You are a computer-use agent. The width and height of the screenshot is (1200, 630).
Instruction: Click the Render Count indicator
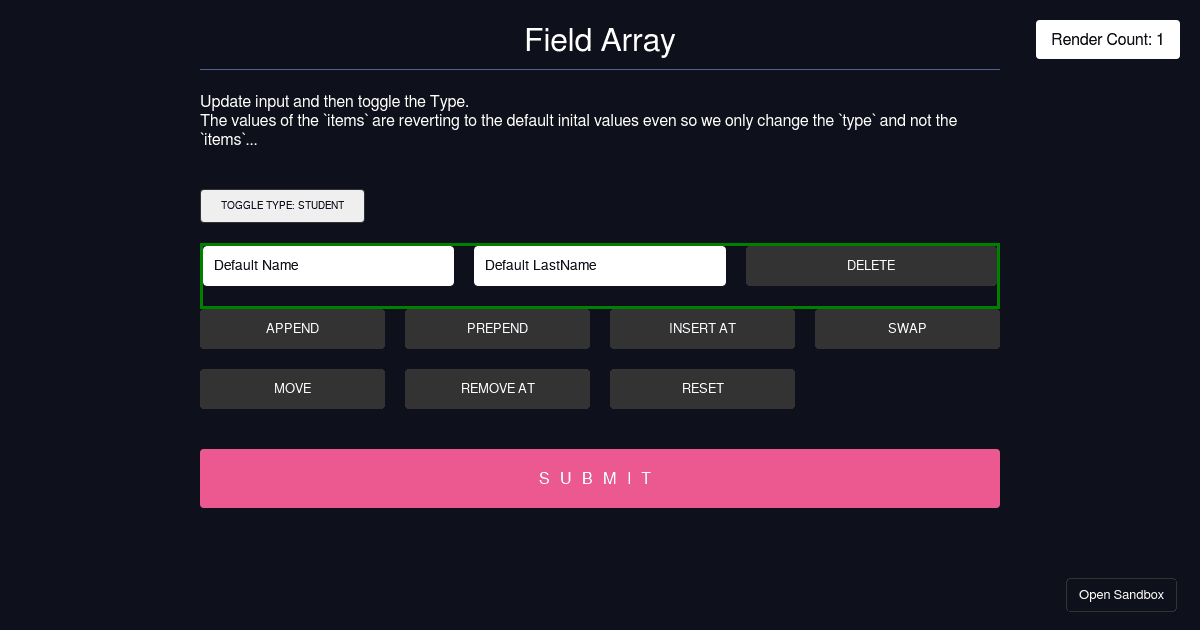coord(1107,39)
